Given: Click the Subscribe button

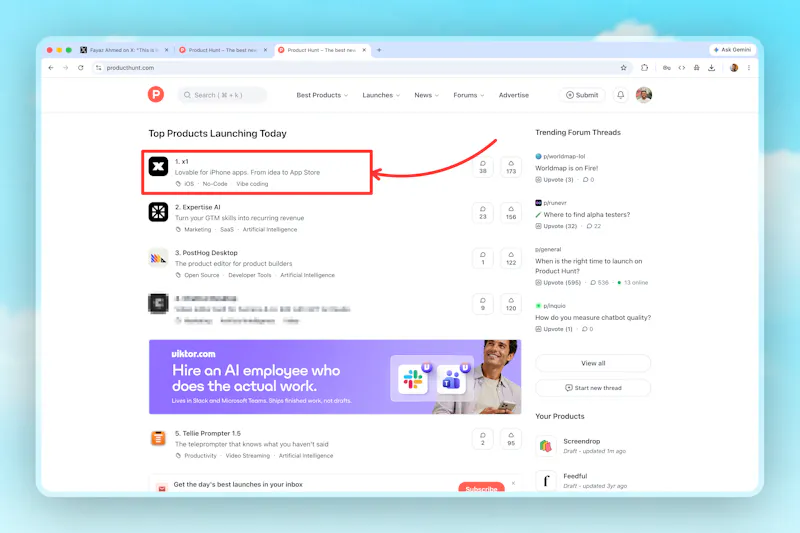Looking at the screenshot, I should pos(481,488).
